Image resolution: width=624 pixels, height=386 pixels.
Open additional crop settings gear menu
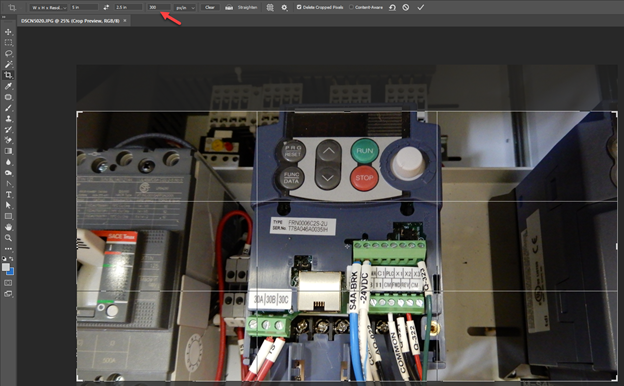(284, 7)
